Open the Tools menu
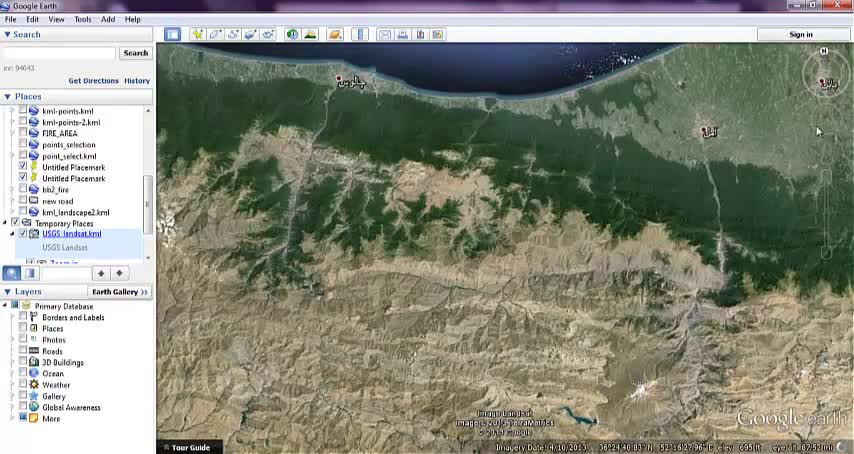854x454 pixels. click(x=82, y=19)
